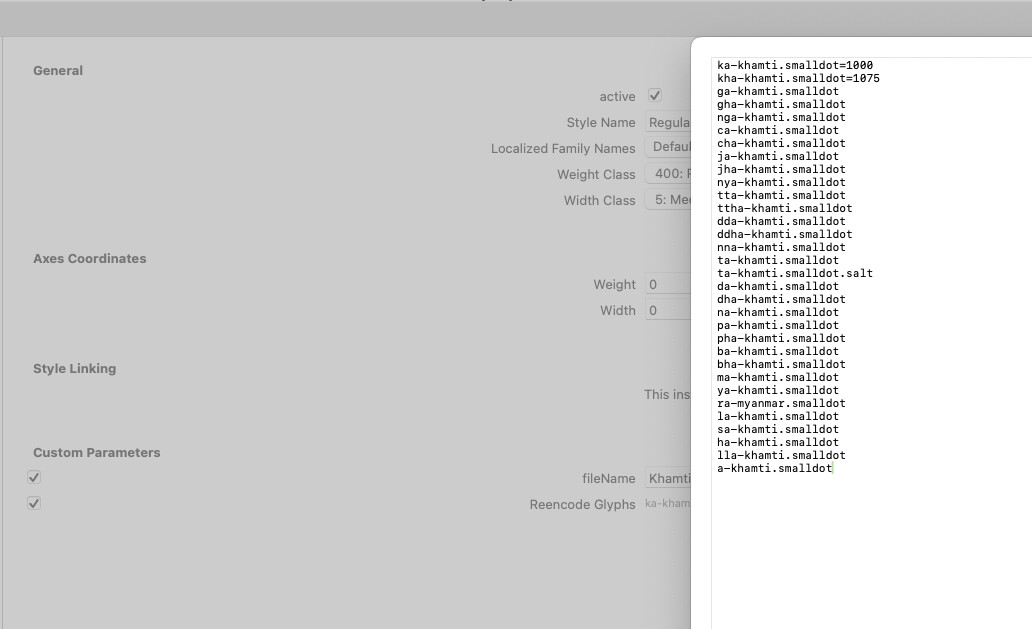Click the Reencode Glyphs parameter label
Viewport: 1032px width, 629px height.
[582, 505]
